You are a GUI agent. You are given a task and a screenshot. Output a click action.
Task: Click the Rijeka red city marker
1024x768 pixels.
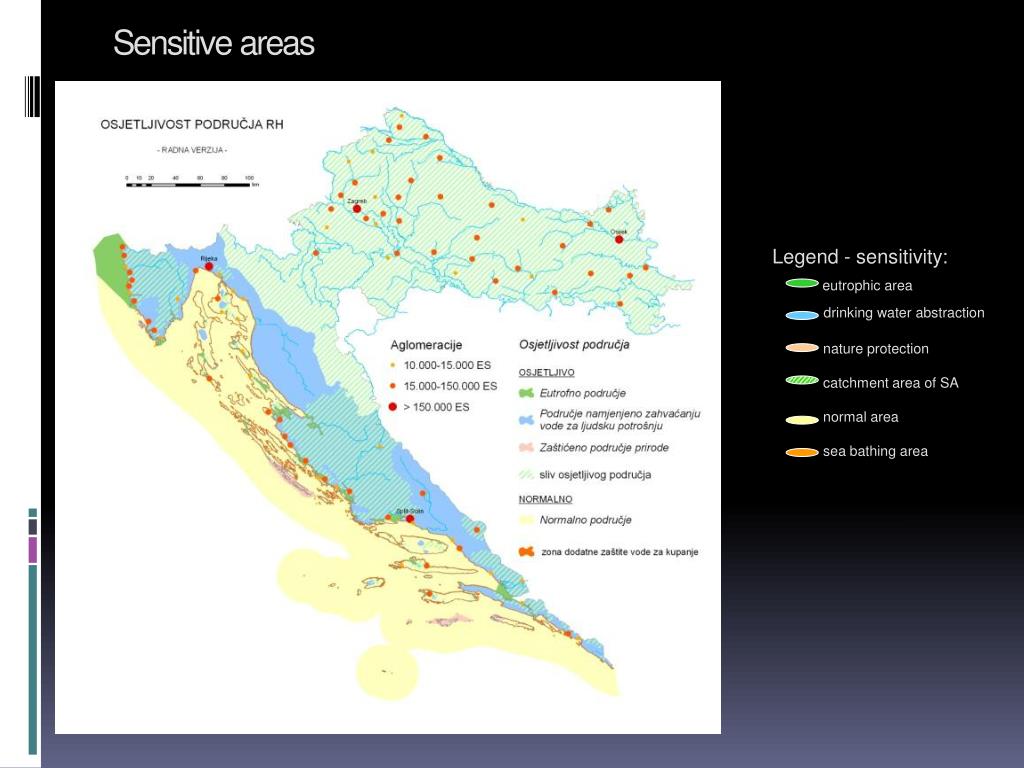click(x=209, y=266)
